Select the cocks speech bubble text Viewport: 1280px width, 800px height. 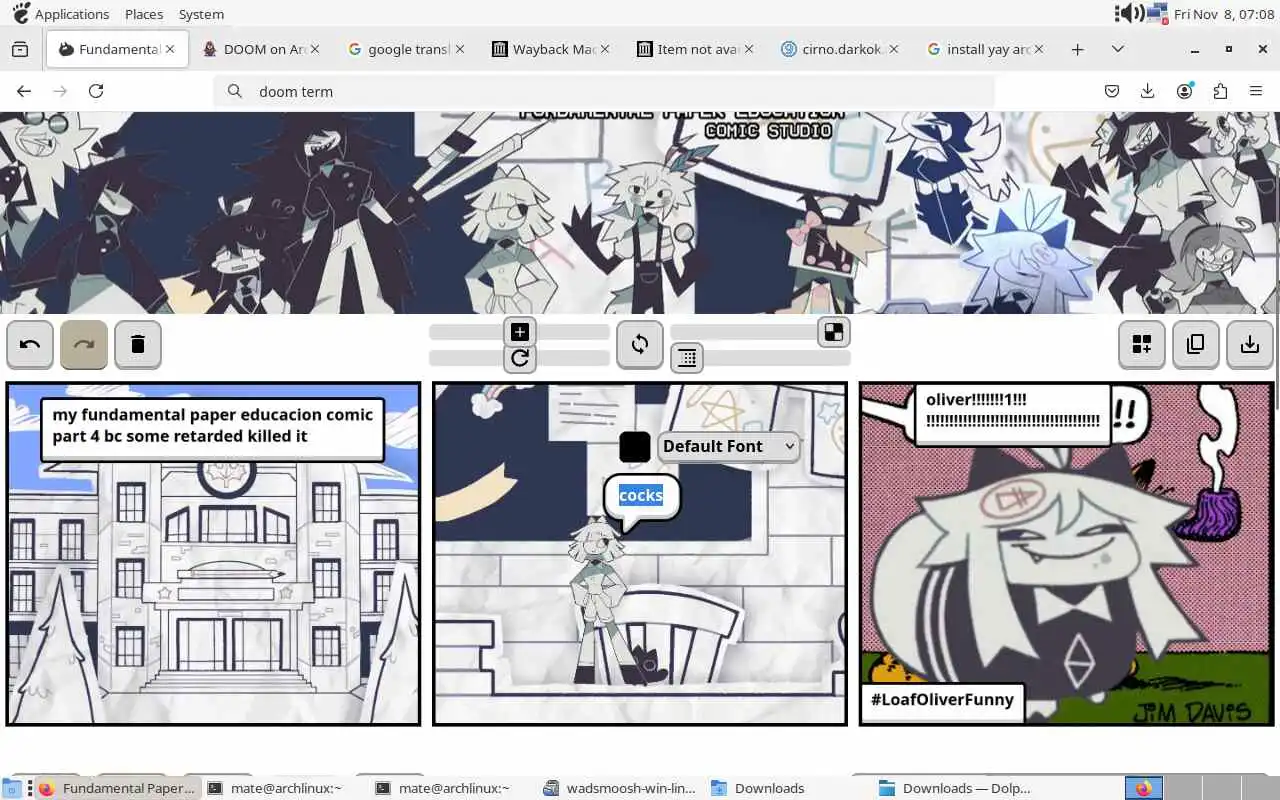click(641, 495)
